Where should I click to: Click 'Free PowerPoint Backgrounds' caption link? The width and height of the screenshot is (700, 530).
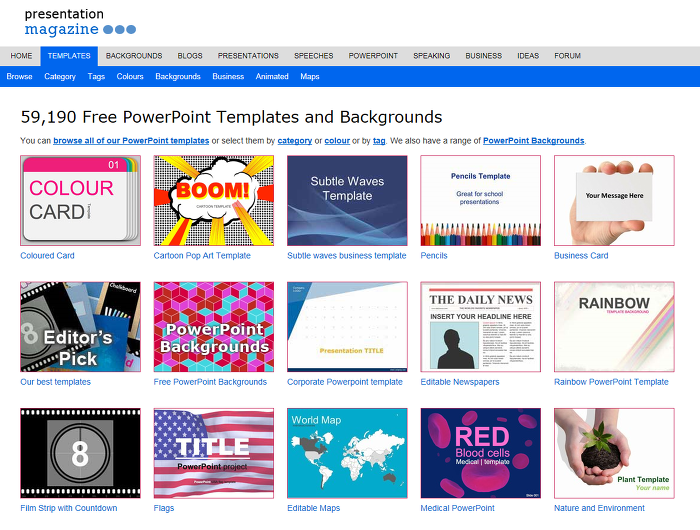point(210,382)
